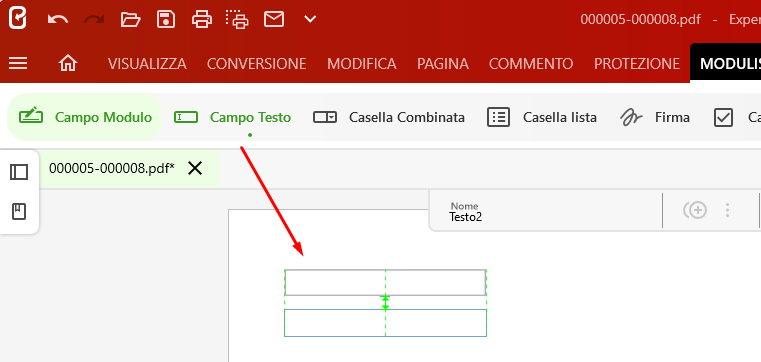This screenshot has width=761, height=362.
Task: Toggle the side panel icon
Action: point(19,172)
